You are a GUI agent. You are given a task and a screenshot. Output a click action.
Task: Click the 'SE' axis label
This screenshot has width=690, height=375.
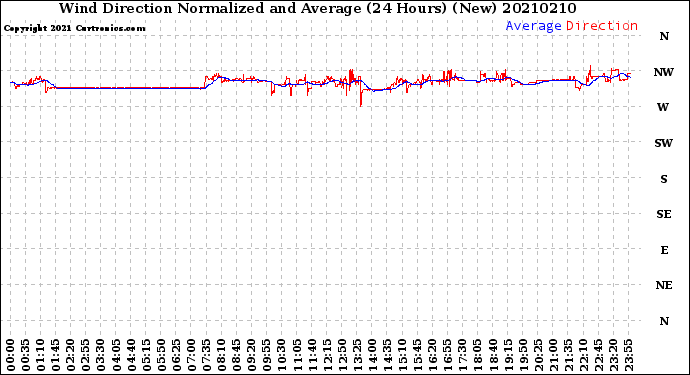(x=664, y=214)
